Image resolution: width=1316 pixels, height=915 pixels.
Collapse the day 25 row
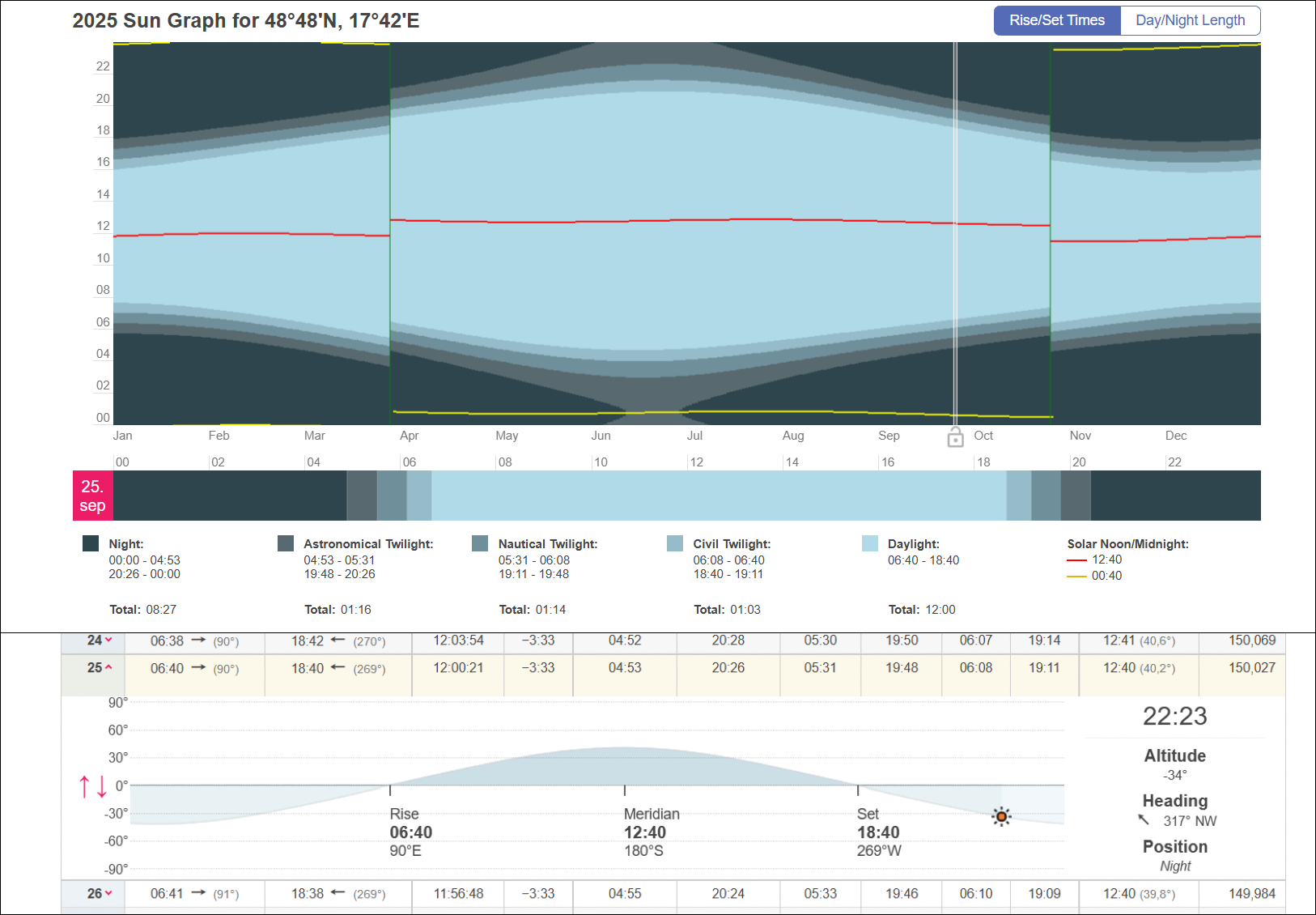coord(108,668)
